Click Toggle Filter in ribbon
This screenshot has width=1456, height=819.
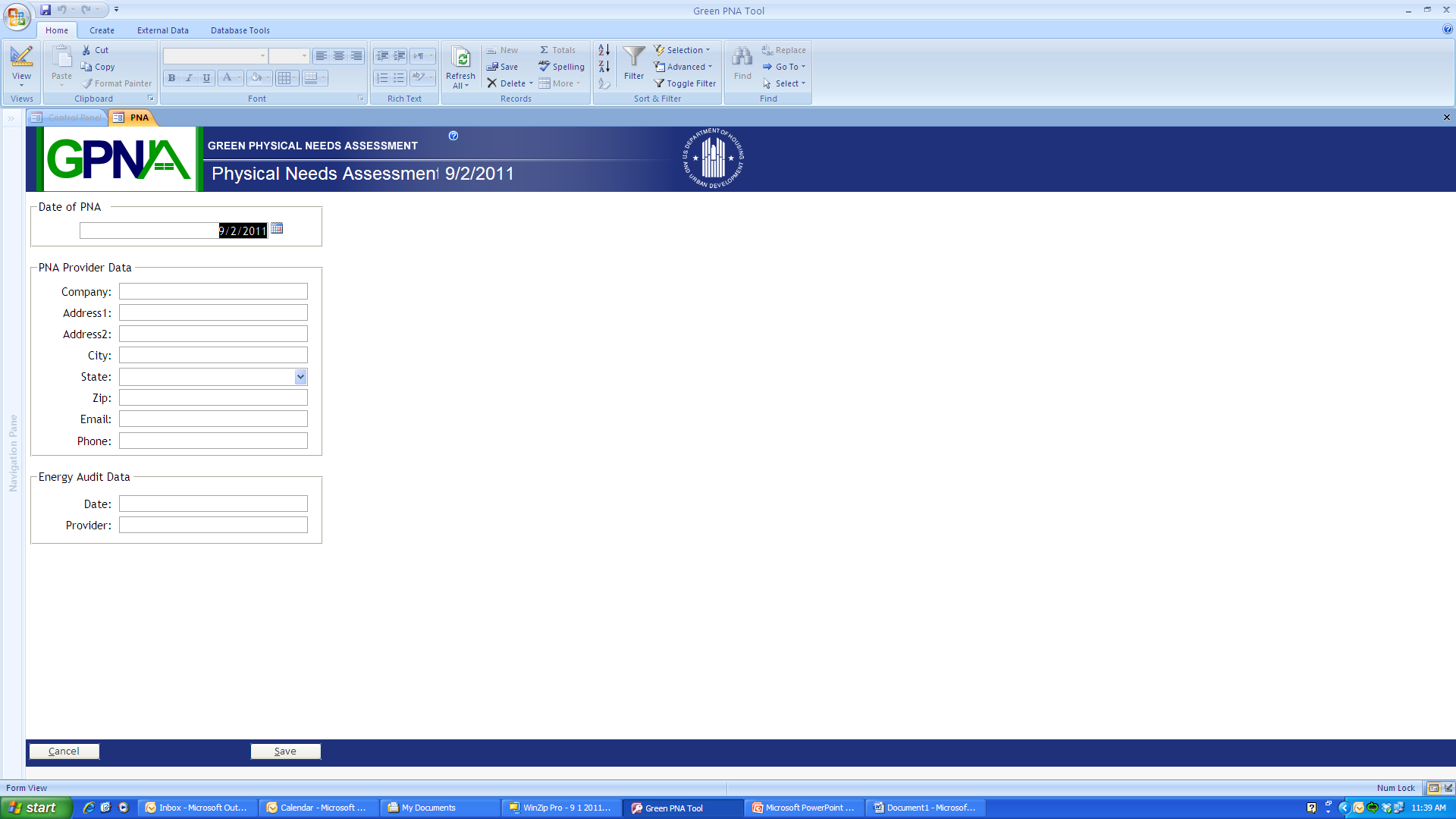pos(685,83)
